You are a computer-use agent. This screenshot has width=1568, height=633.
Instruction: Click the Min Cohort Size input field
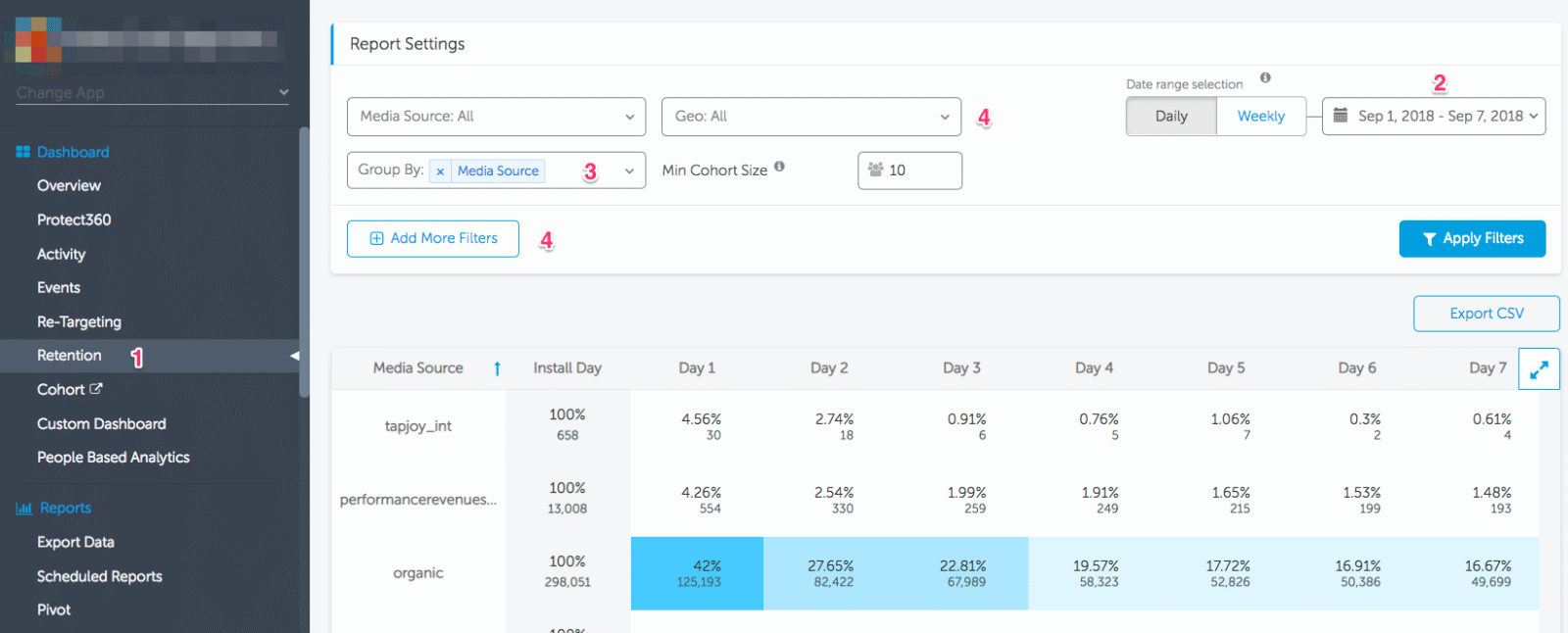click(909, 170)
